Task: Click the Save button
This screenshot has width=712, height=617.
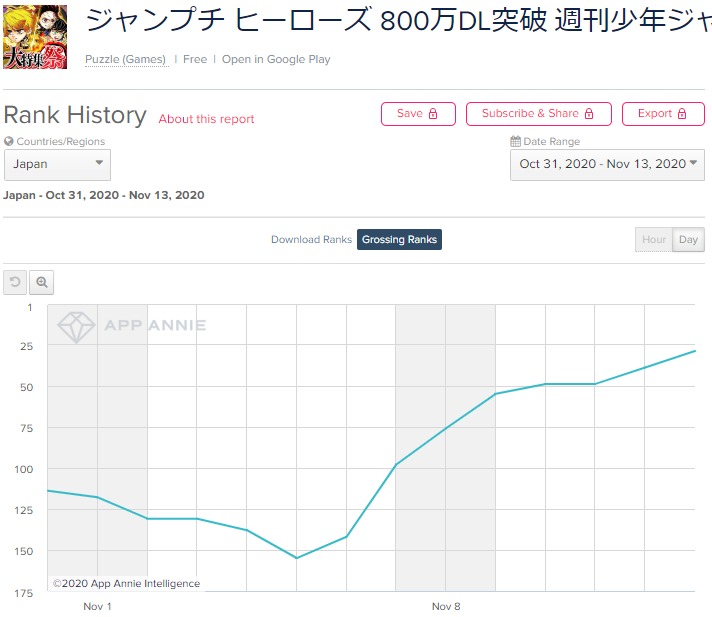Action: 418,114
